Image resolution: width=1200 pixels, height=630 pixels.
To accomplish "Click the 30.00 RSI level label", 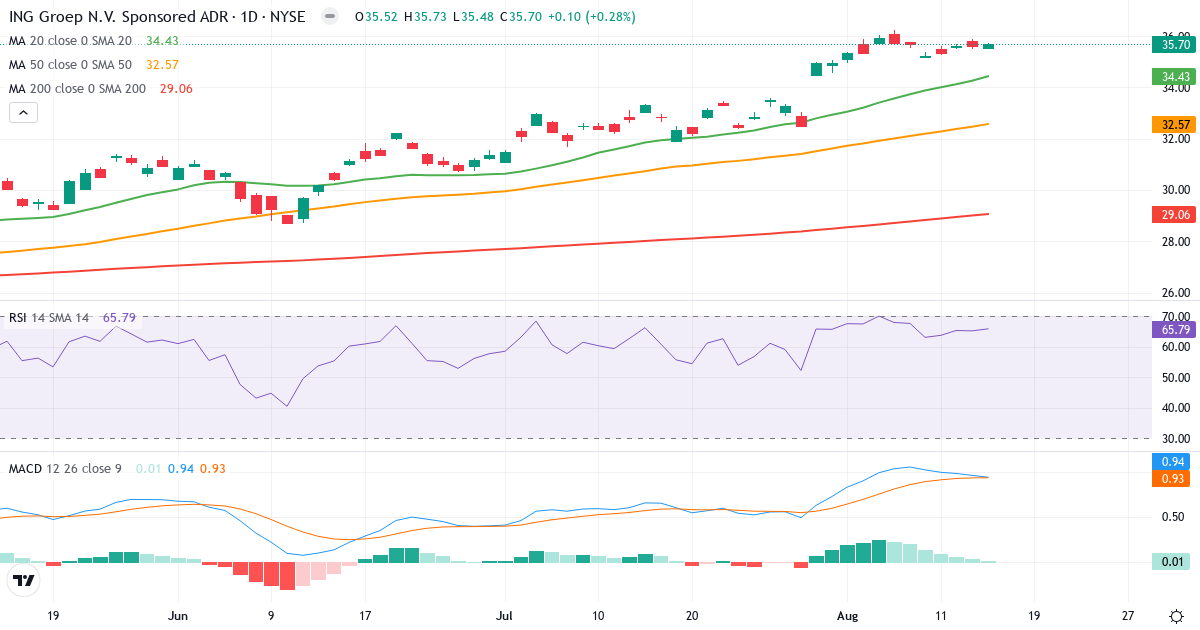I will pyautogui.click(x=1178, y=439).
